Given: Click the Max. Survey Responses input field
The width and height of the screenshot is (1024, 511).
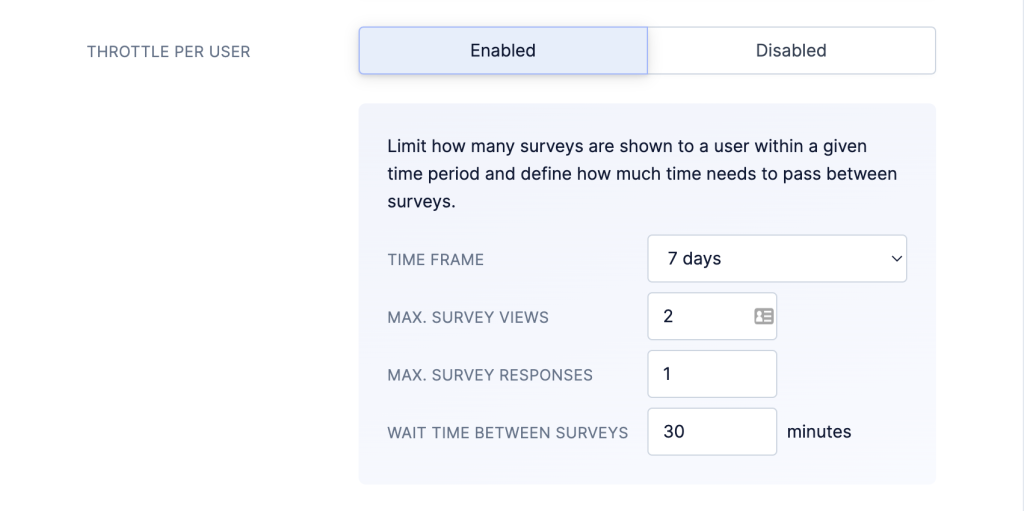Looking at the screenshot, I should [712, 374].
